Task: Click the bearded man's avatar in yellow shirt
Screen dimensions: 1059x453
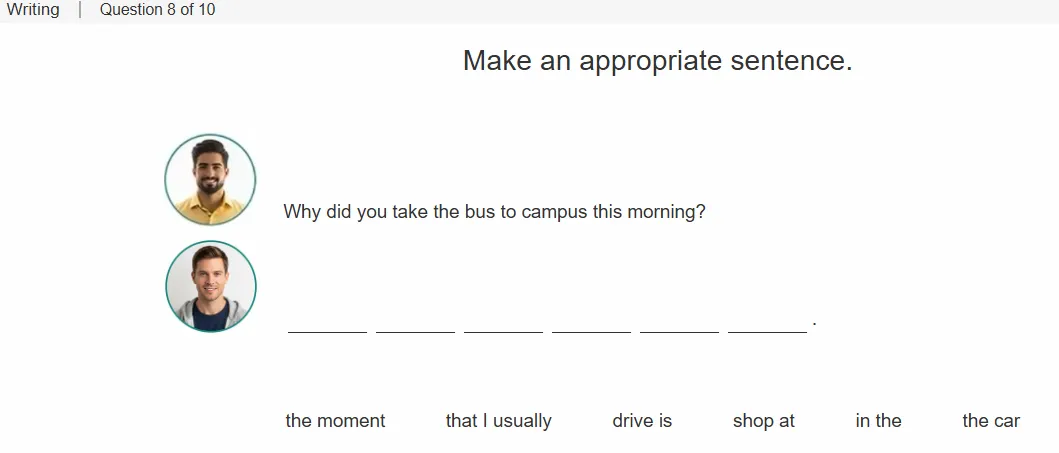Action: point(210,180)
